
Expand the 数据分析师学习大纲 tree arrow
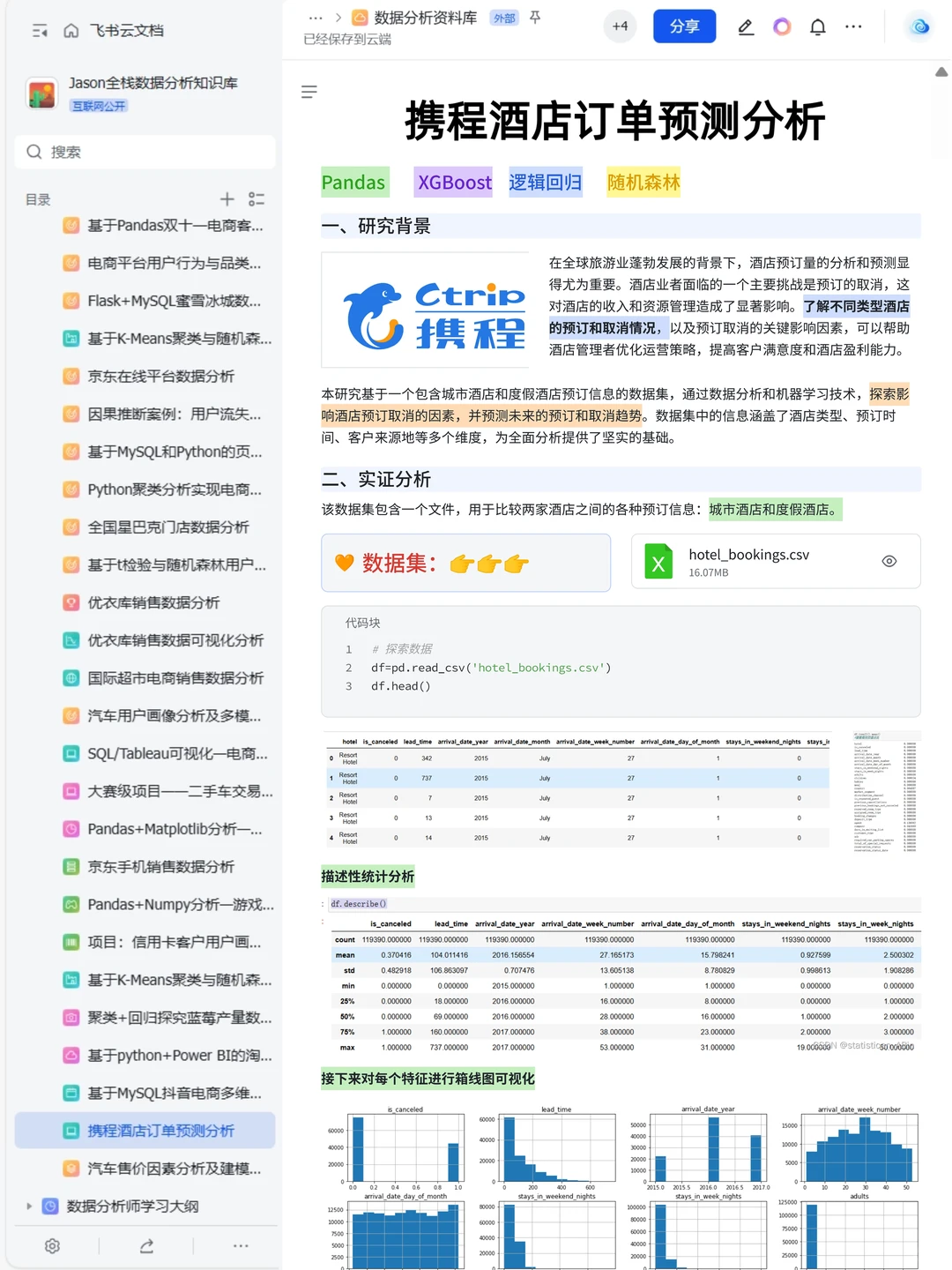click(29, 1206)
